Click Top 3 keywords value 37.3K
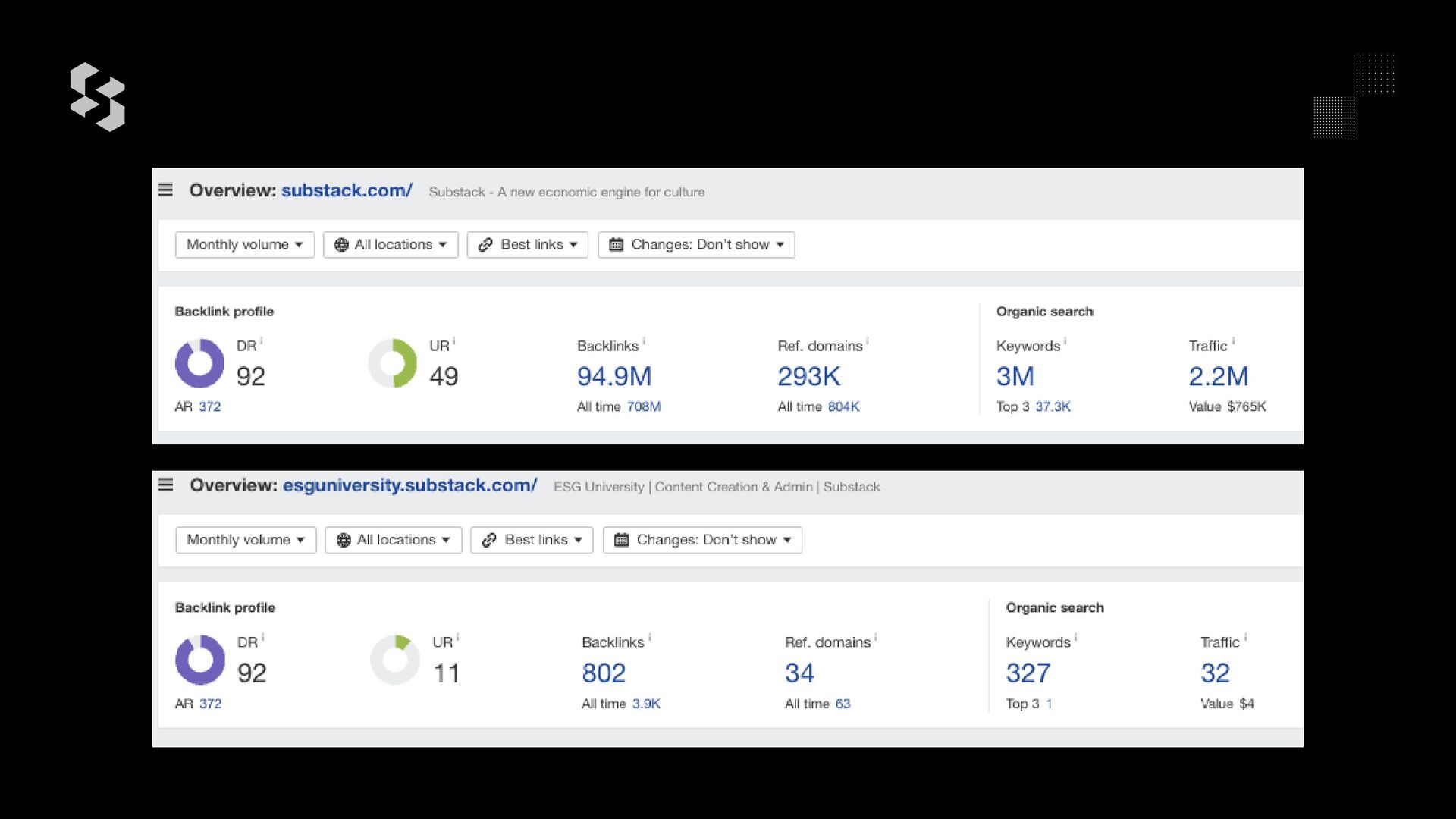This screenshot has width=1456, height=819. (1053, 406)
